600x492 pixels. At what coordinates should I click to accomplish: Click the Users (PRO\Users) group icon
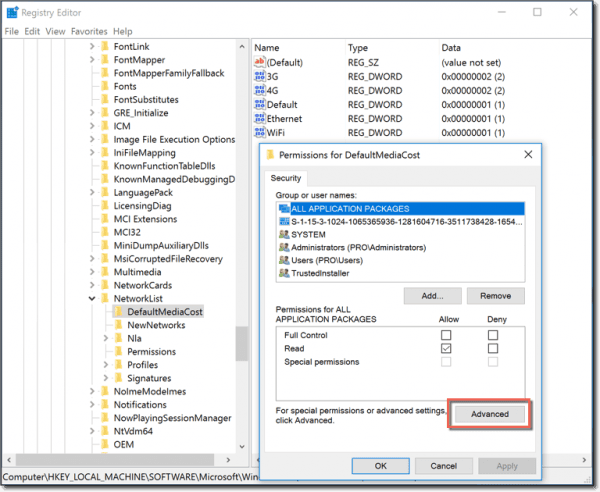[x=284, y=260]
